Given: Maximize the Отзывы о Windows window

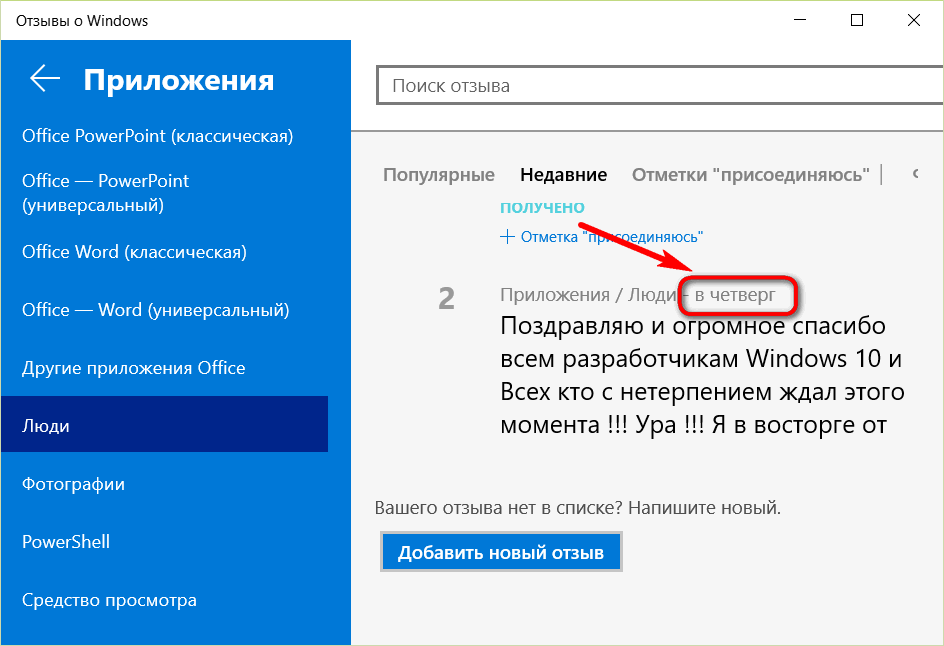Looking at the screenshot, I should pos(857,20).
